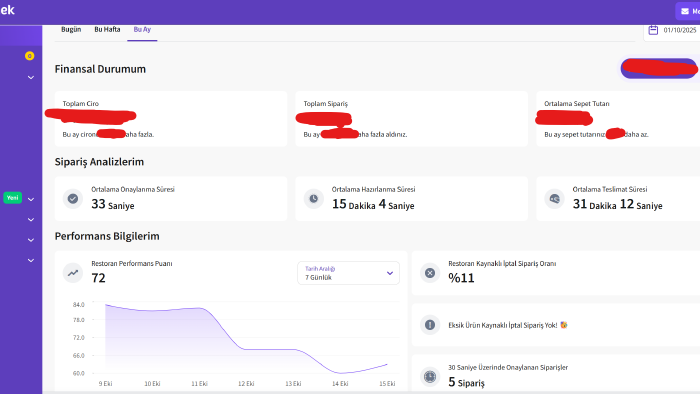The width and height of the screenshot is (700, 394).
Task: Click the Sipariş Analizlerim heading
Action: tap(99, 162)
